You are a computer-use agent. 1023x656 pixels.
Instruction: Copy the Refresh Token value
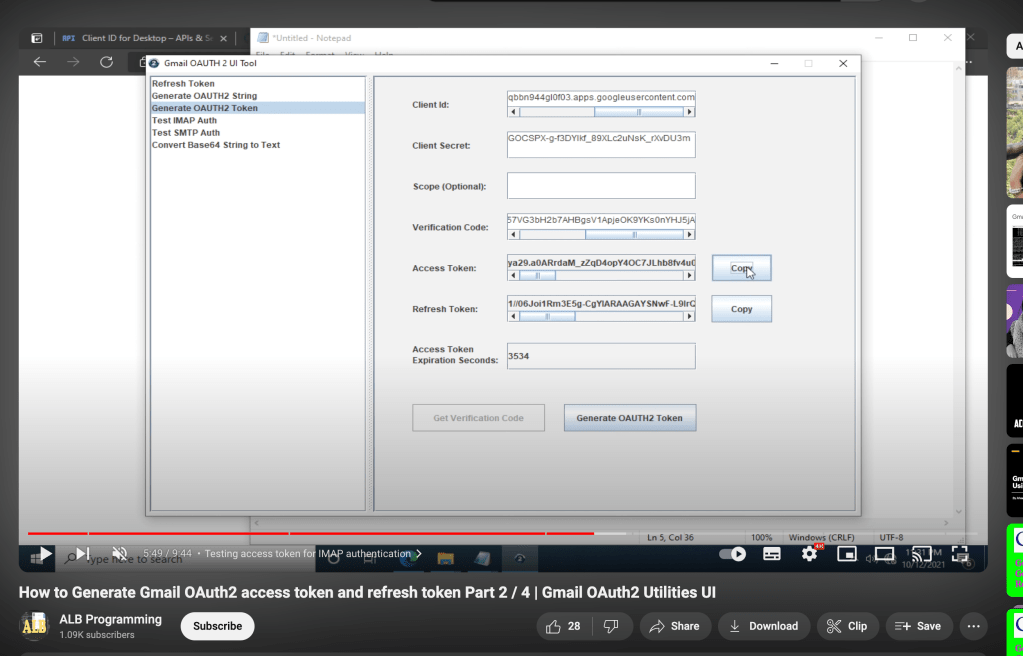pyautogui.click(x=741, y=309)
